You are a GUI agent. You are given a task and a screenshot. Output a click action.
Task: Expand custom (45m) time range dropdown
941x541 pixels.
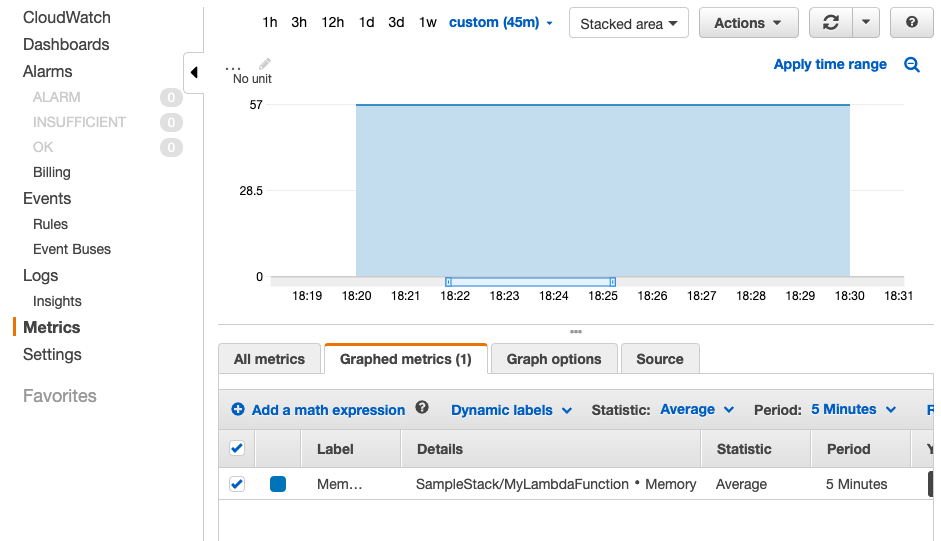[x=501, y=23]
